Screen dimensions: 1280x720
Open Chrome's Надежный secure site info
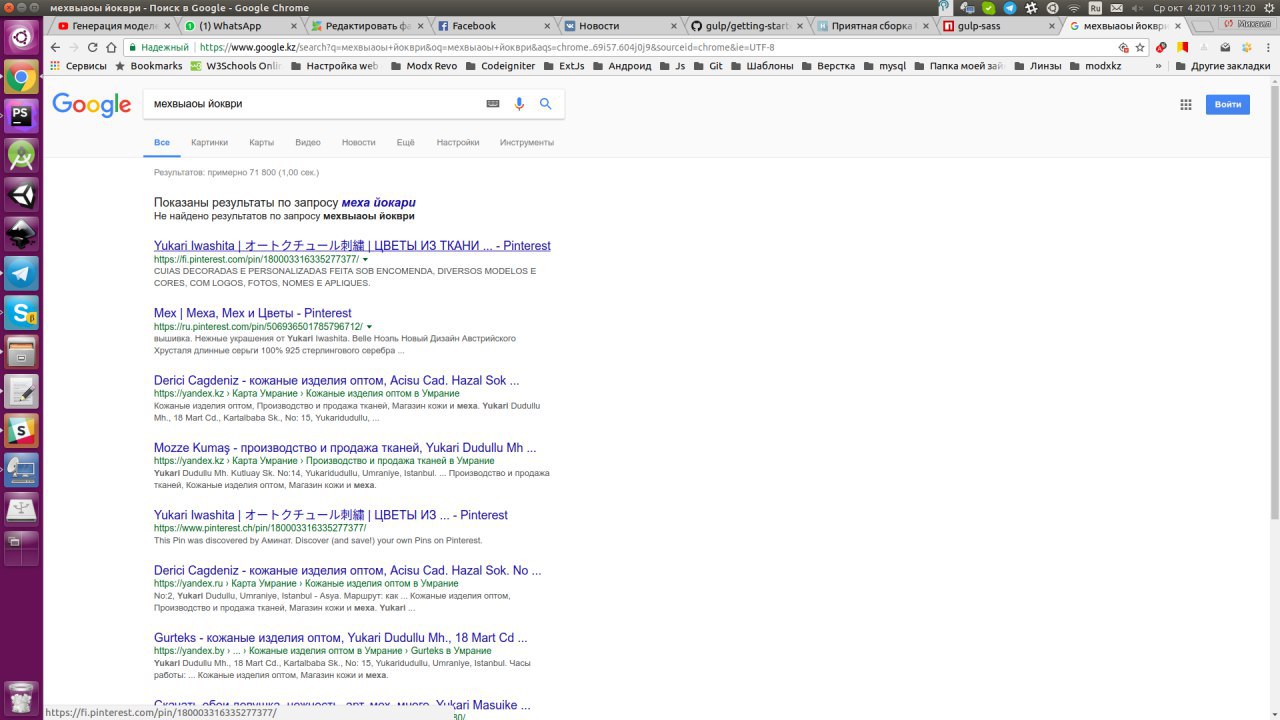[x=159, y=47]
